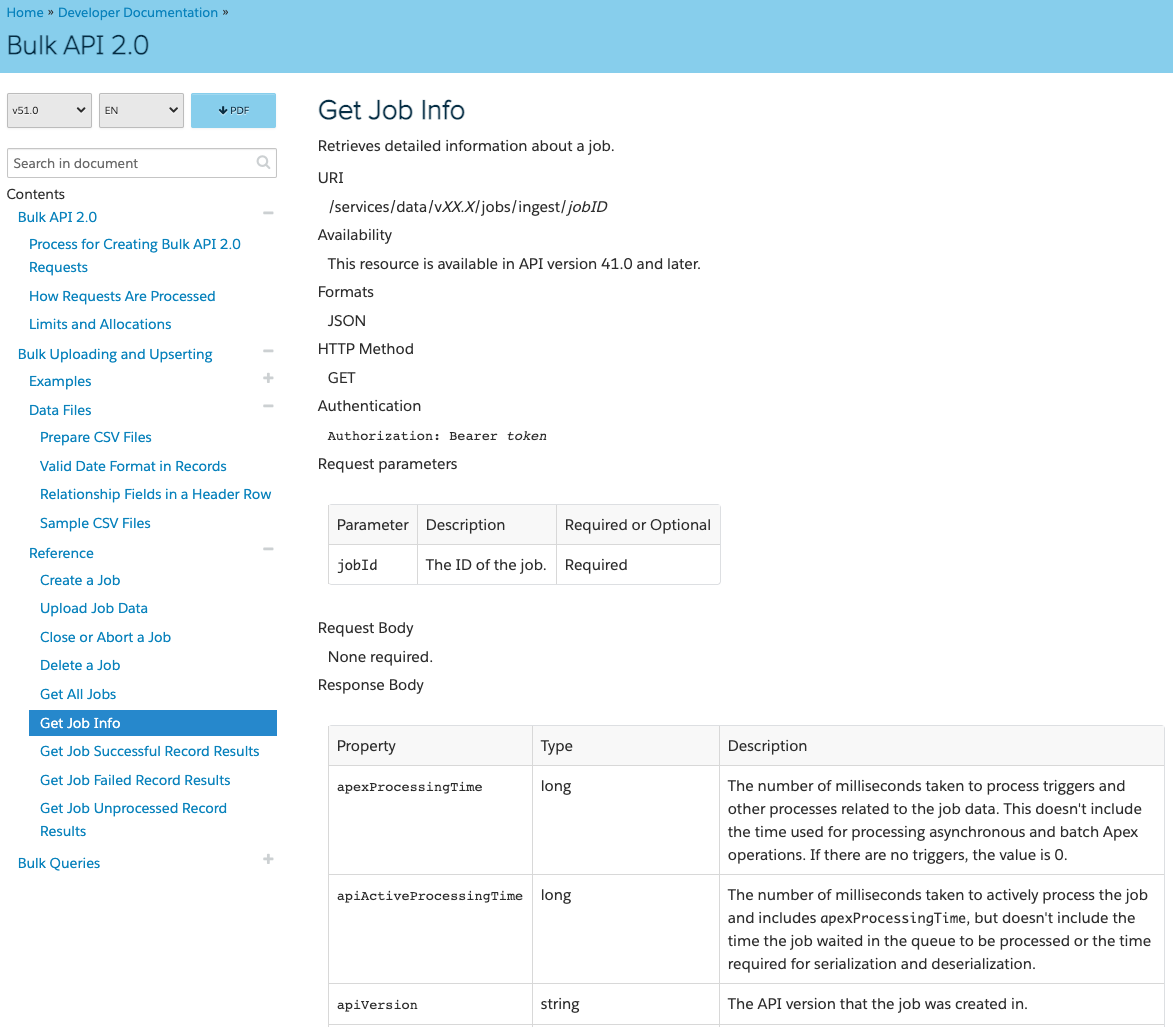Image resolution: width=1173 pixels, height=1027 pixels.
Task: Select Get All Jobs in the contents tree
Action: pos(77,693)
